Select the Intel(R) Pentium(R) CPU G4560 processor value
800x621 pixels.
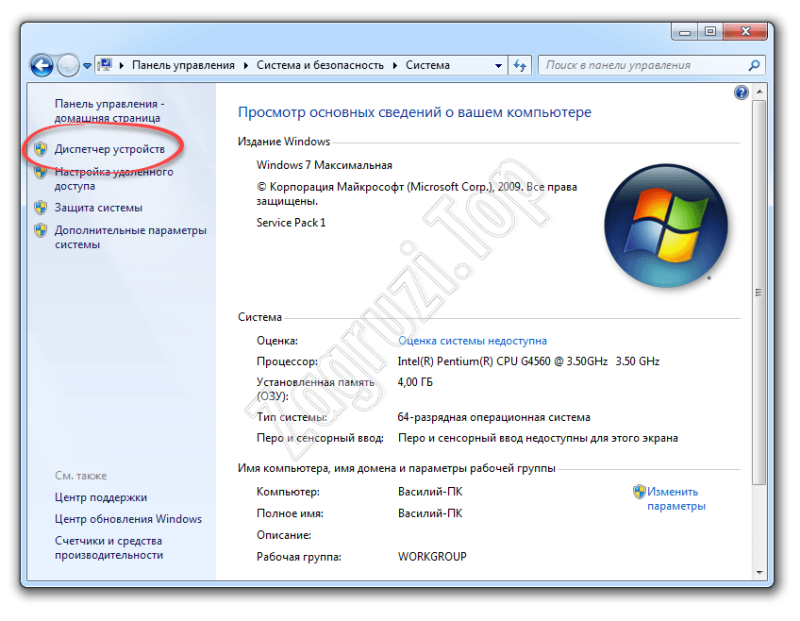click(x=528, y=361)
